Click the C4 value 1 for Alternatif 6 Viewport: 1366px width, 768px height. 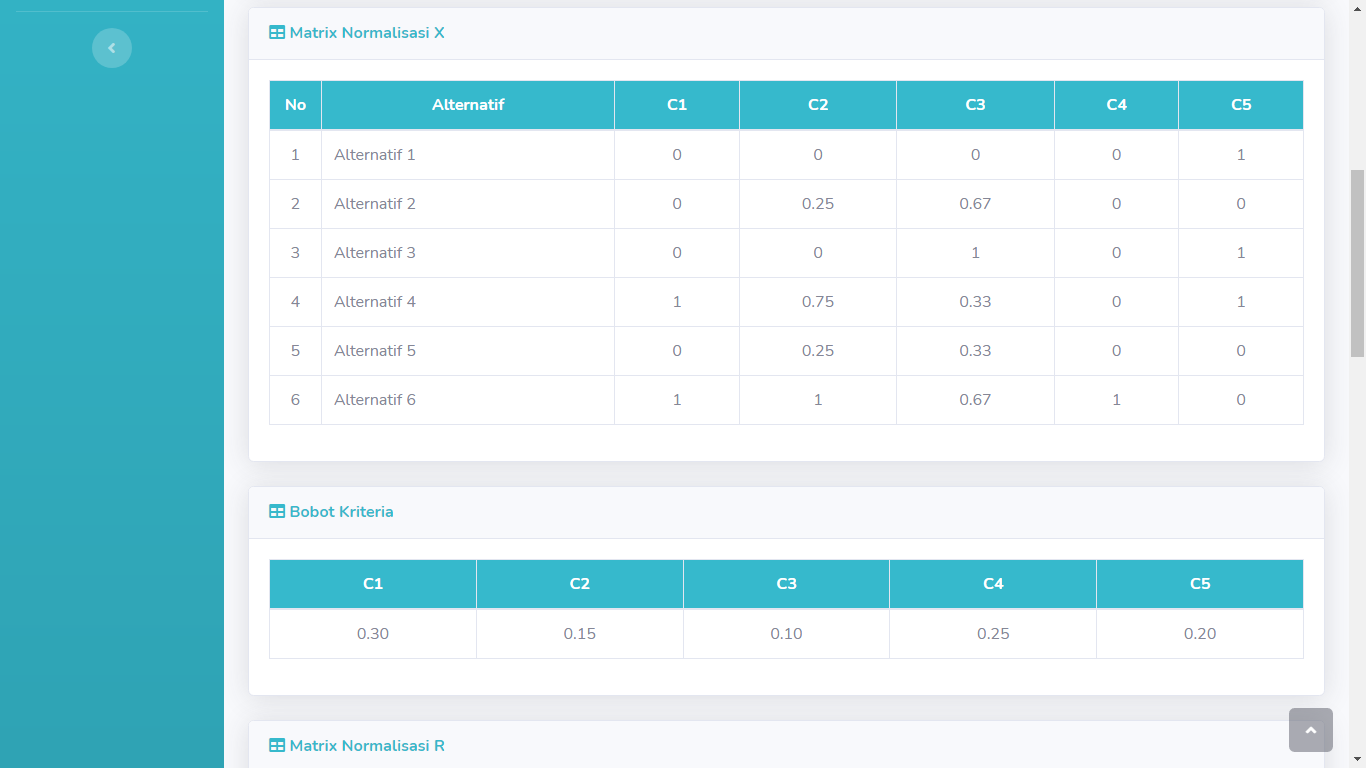click(1116, 400)
